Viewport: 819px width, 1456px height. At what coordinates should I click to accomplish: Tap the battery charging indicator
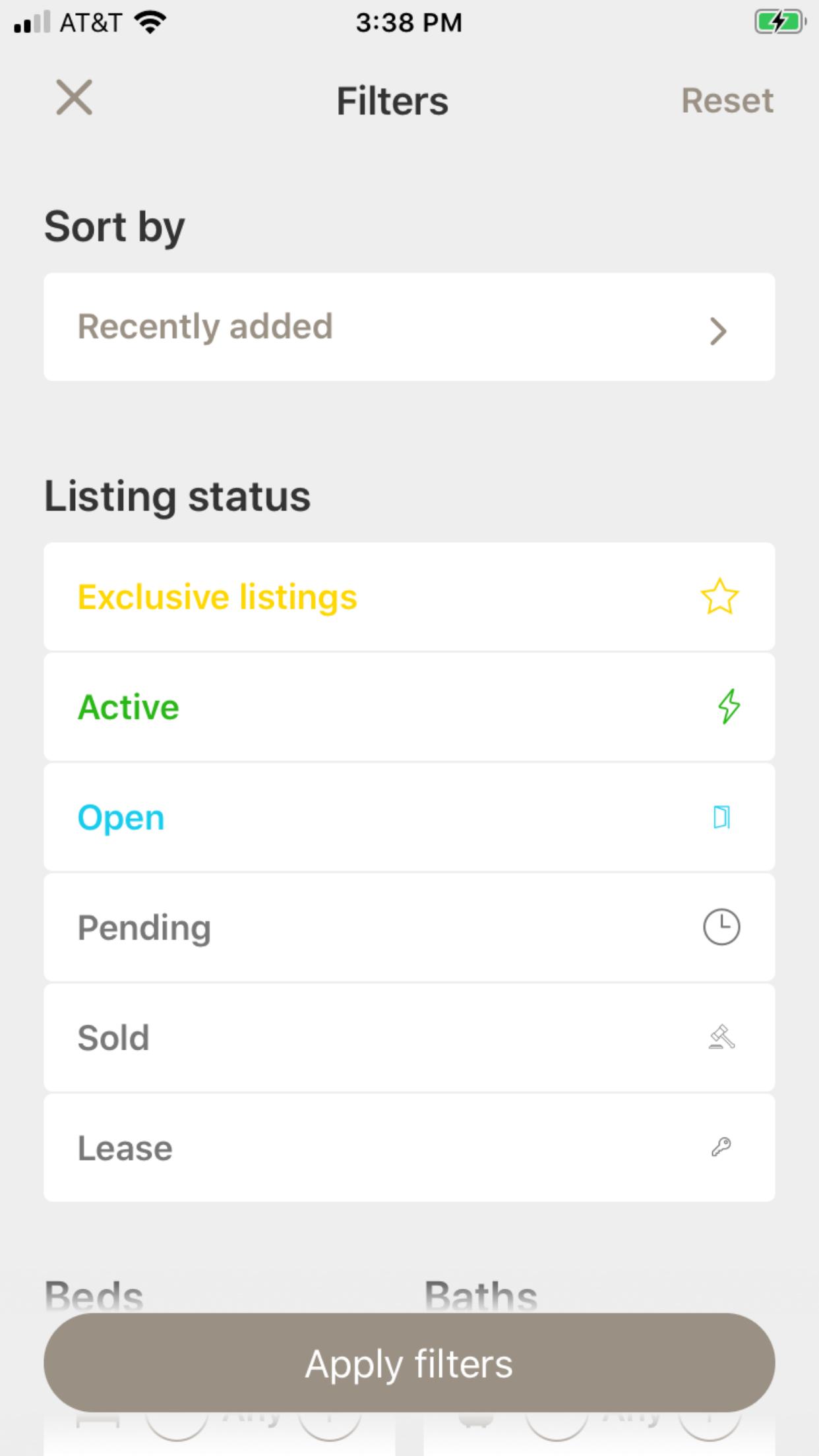(x=779, y=22)
